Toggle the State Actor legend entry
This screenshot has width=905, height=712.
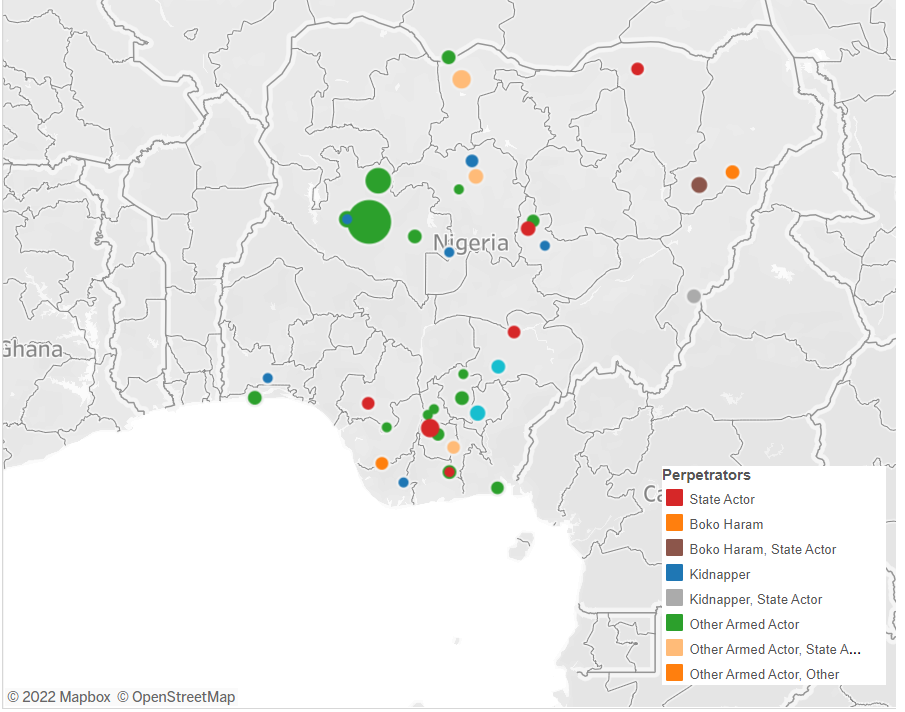[x=724, y=499]
